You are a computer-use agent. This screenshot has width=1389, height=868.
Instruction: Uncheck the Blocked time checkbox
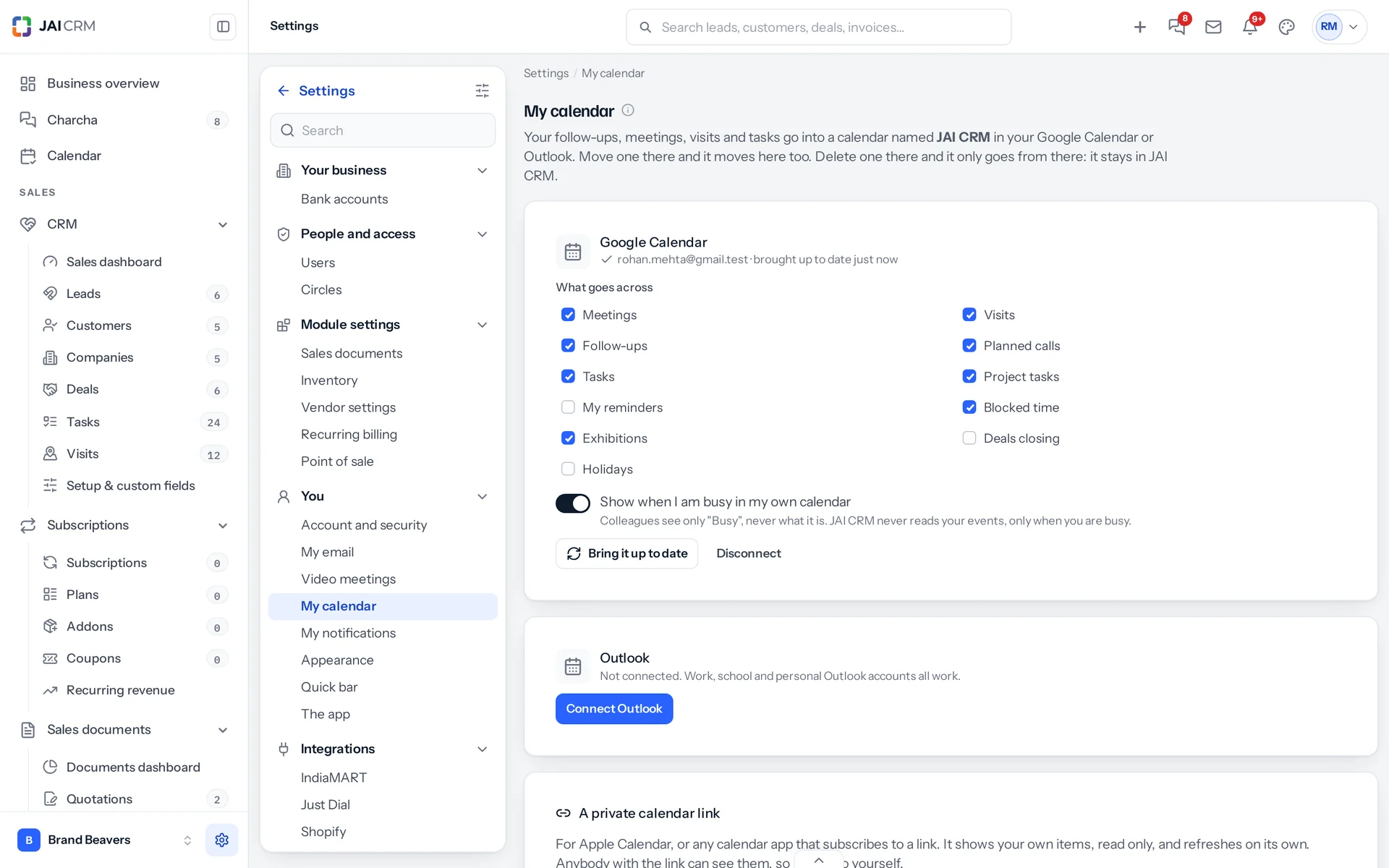969,407
